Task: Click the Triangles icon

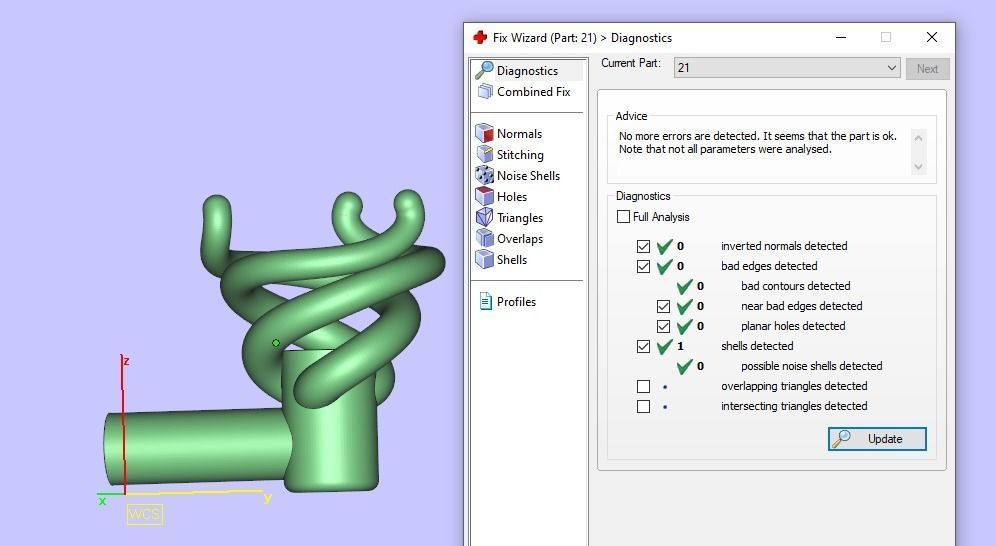Action: (485, 217)
